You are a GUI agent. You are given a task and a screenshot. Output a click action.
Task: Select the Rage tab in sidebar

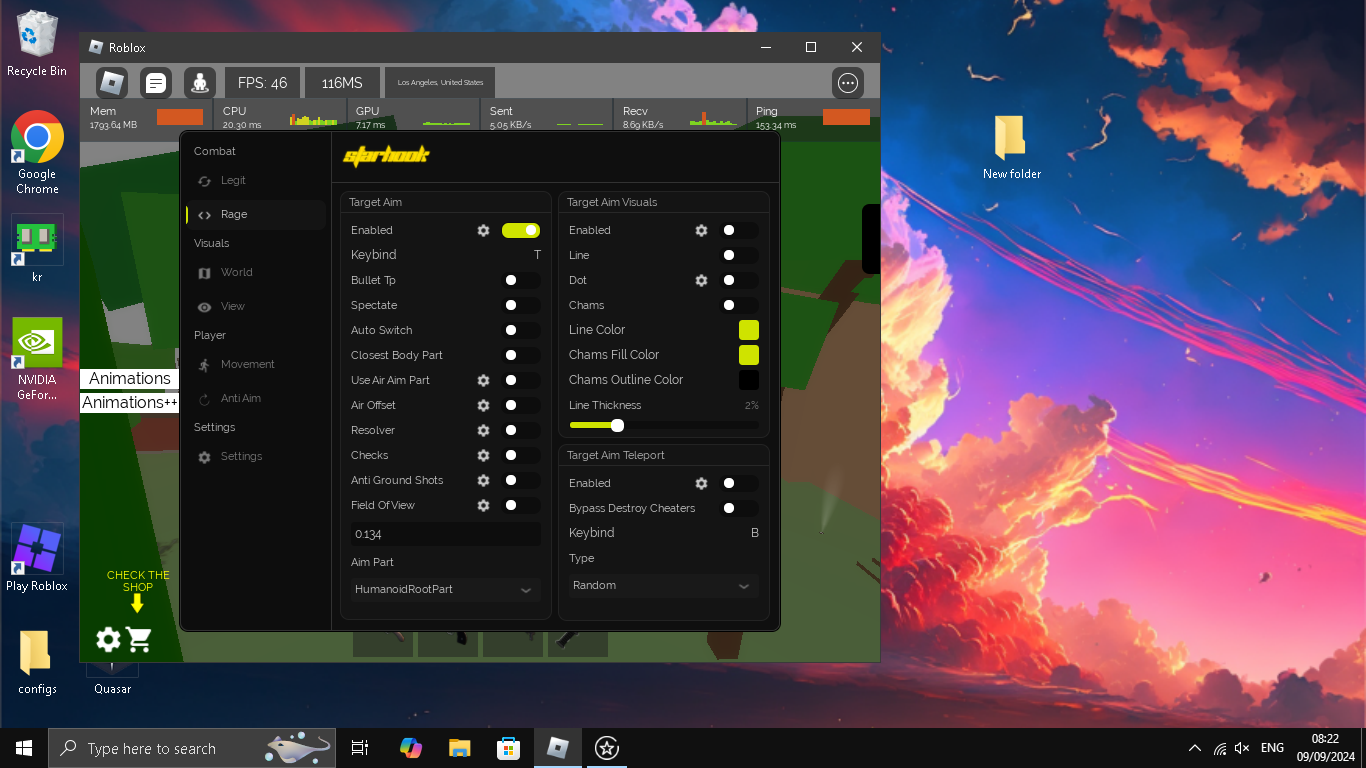[256, 215]
